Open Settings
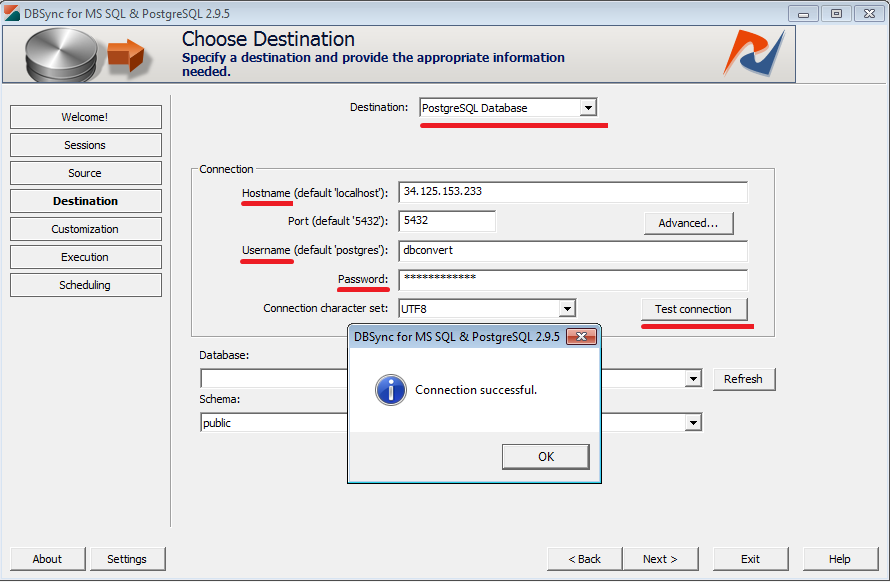 [x=128, y=559]
